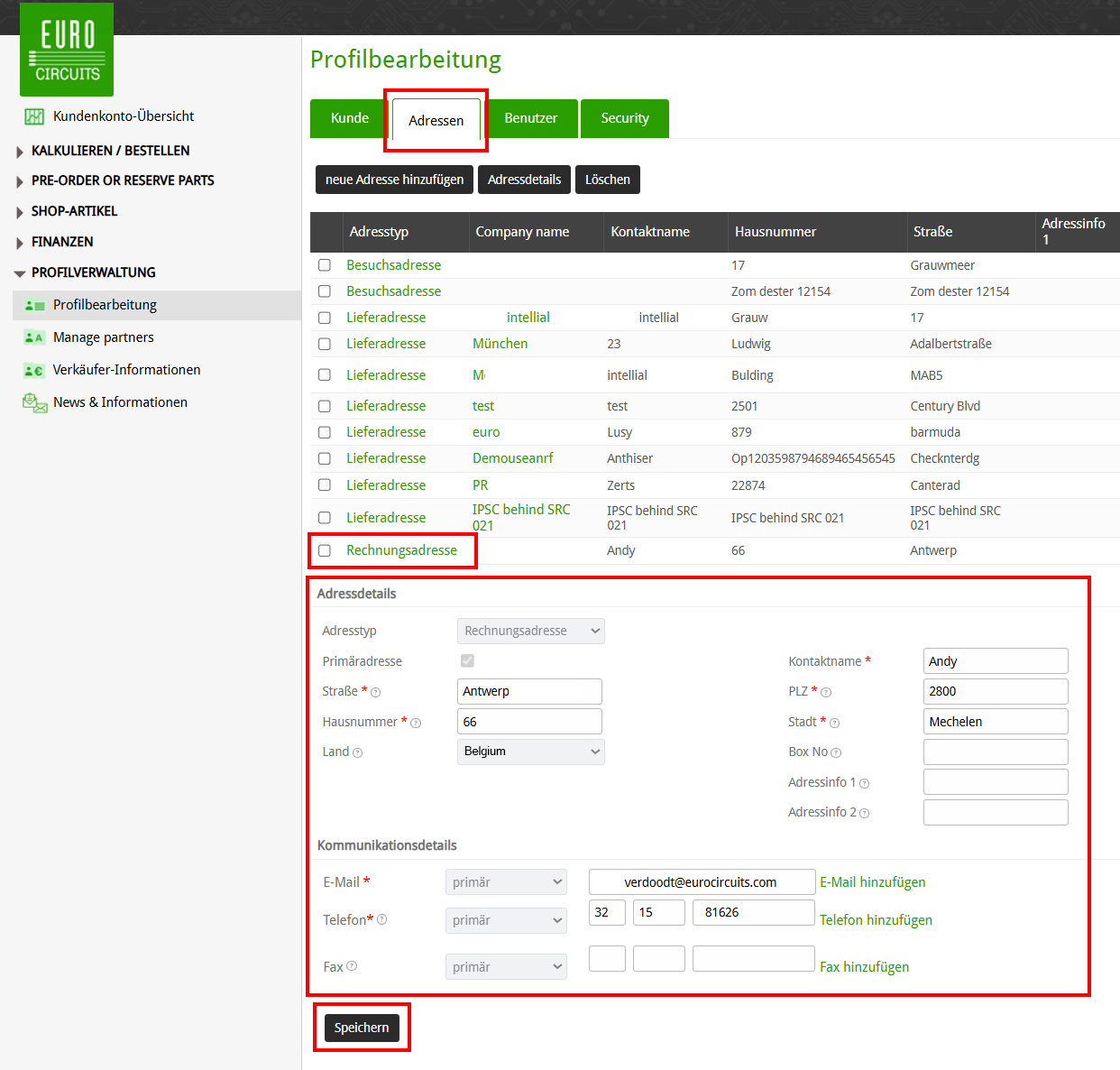Click the E-Mail hinzufügen link
Image resolution: width=1120 pixels, height=1070 pixels.
coord(872,882)
